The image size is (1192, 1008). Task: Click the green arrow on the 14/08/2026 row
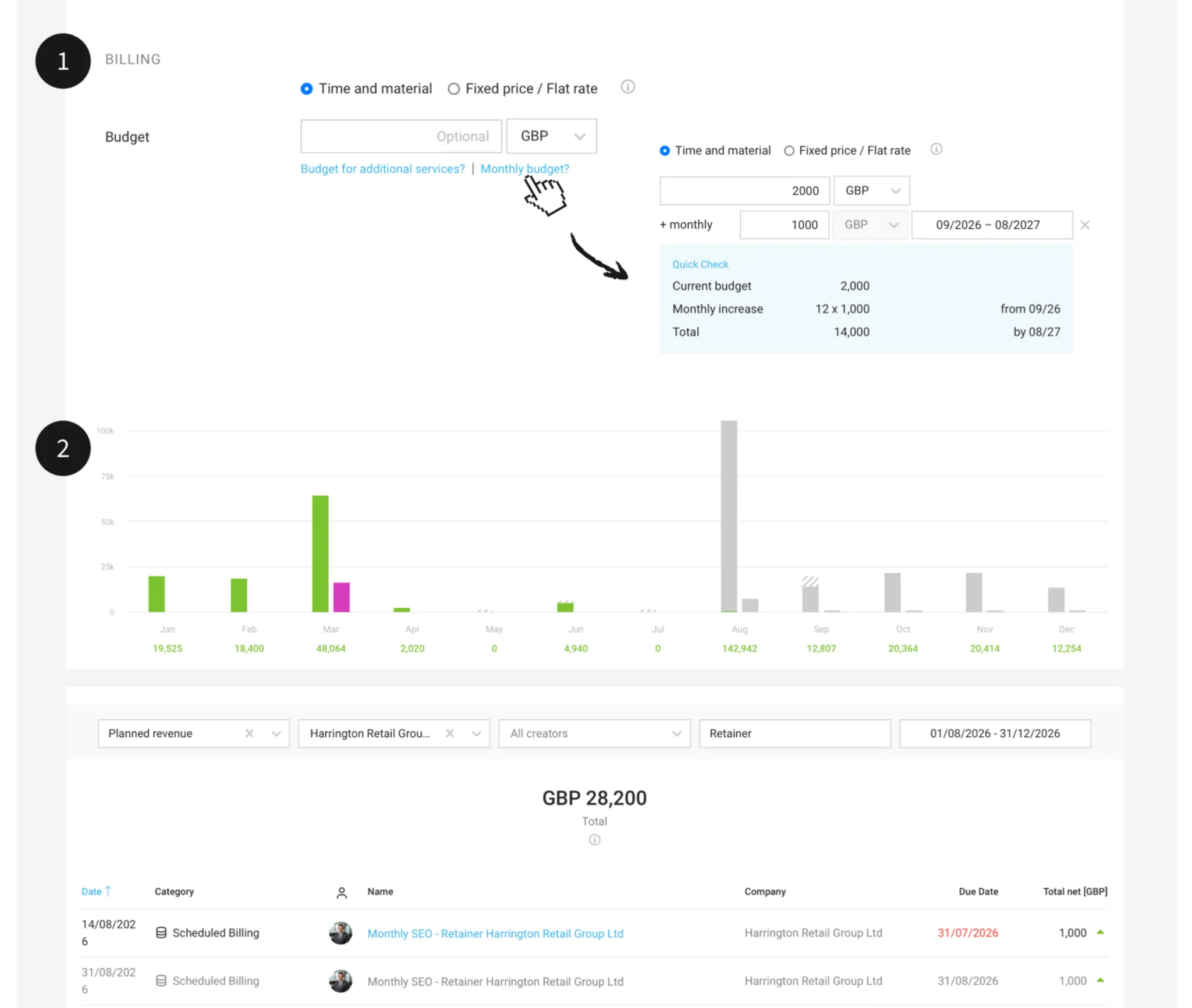(x=1100, y=932)
